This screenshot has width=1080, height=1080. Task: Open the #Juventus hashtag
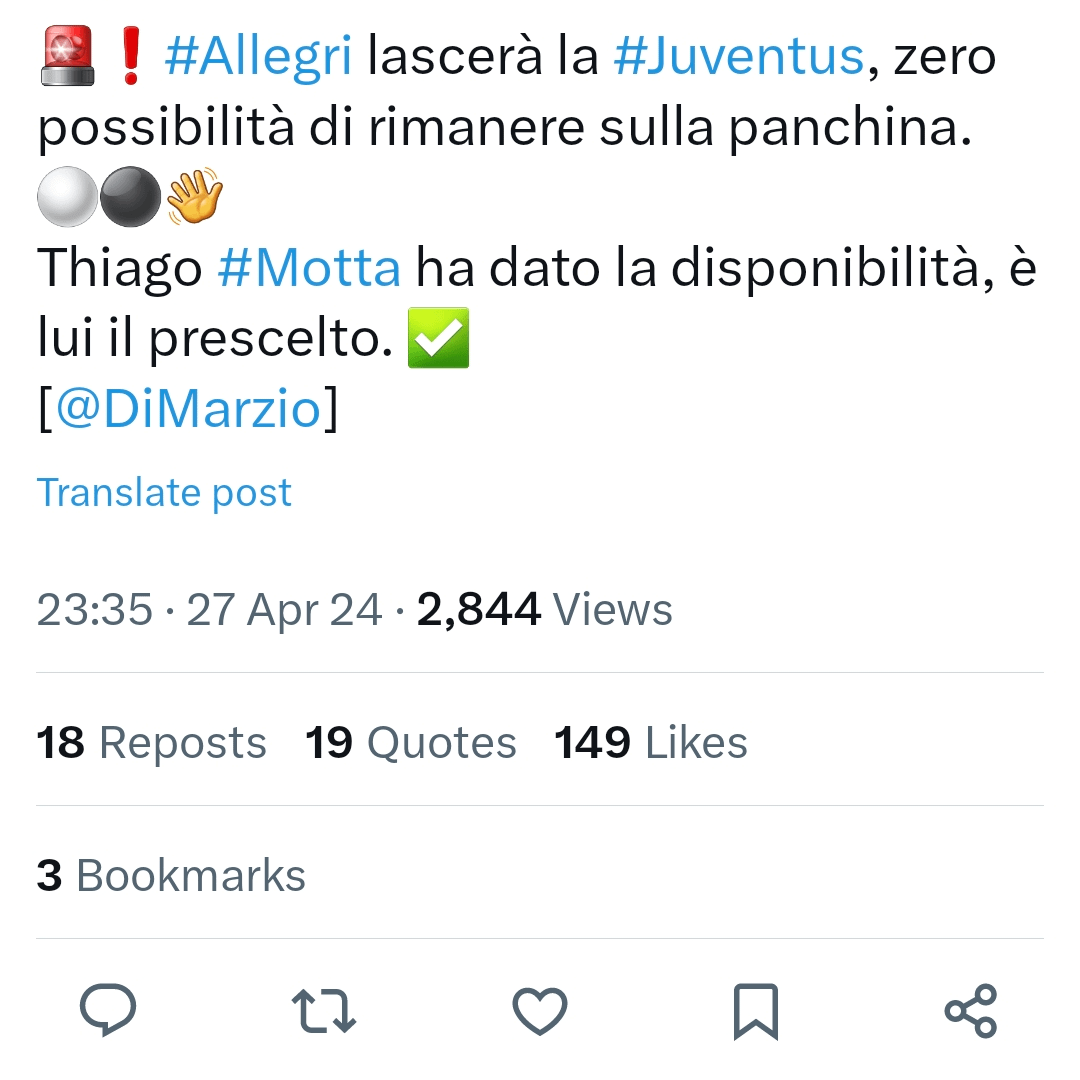coord(738,56)
